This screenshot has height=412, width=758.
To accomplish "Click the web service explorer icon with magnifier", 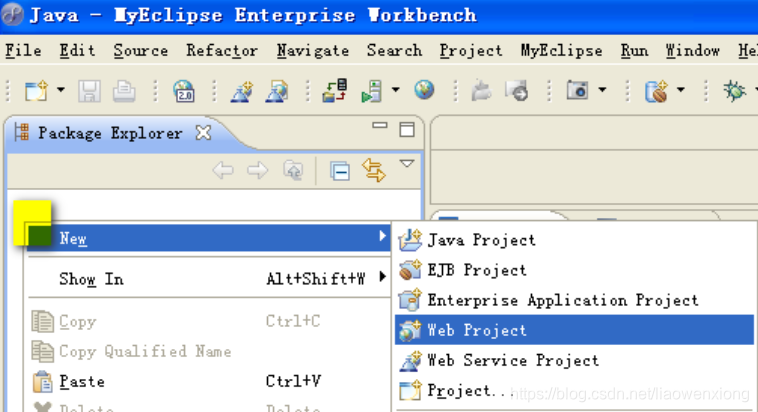I will pyautogui.click(x=277, y=91).
